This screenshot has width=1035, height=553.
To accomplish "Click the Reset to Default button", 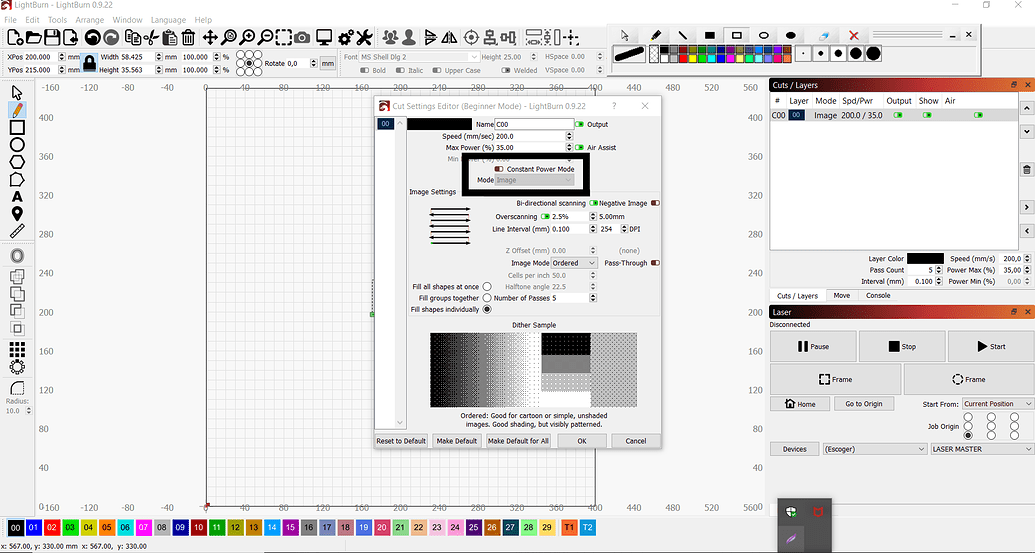I will (401, 441).
